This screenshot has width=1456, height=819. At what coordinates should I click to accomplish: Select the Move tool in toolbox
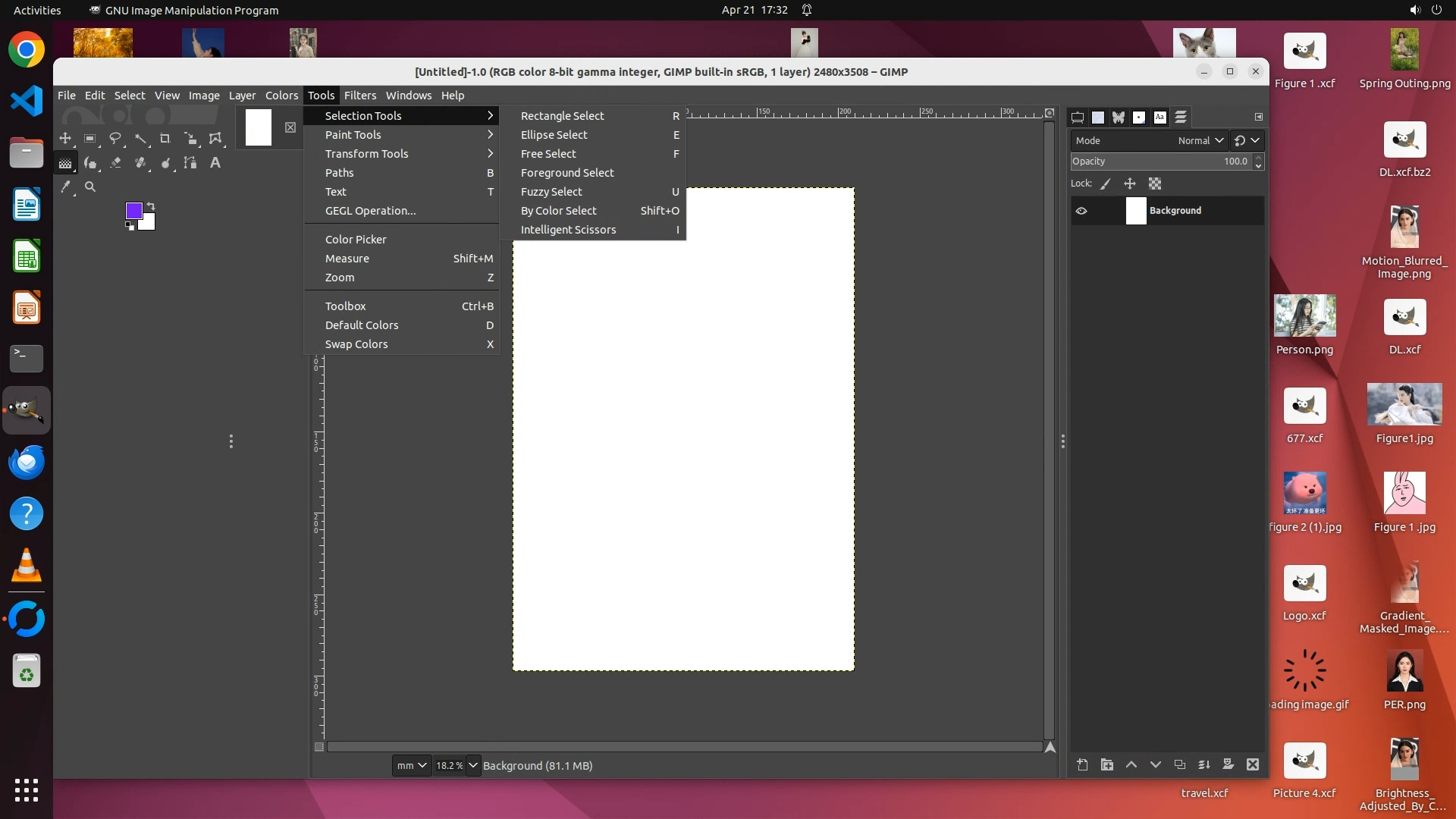pos(65,139)
